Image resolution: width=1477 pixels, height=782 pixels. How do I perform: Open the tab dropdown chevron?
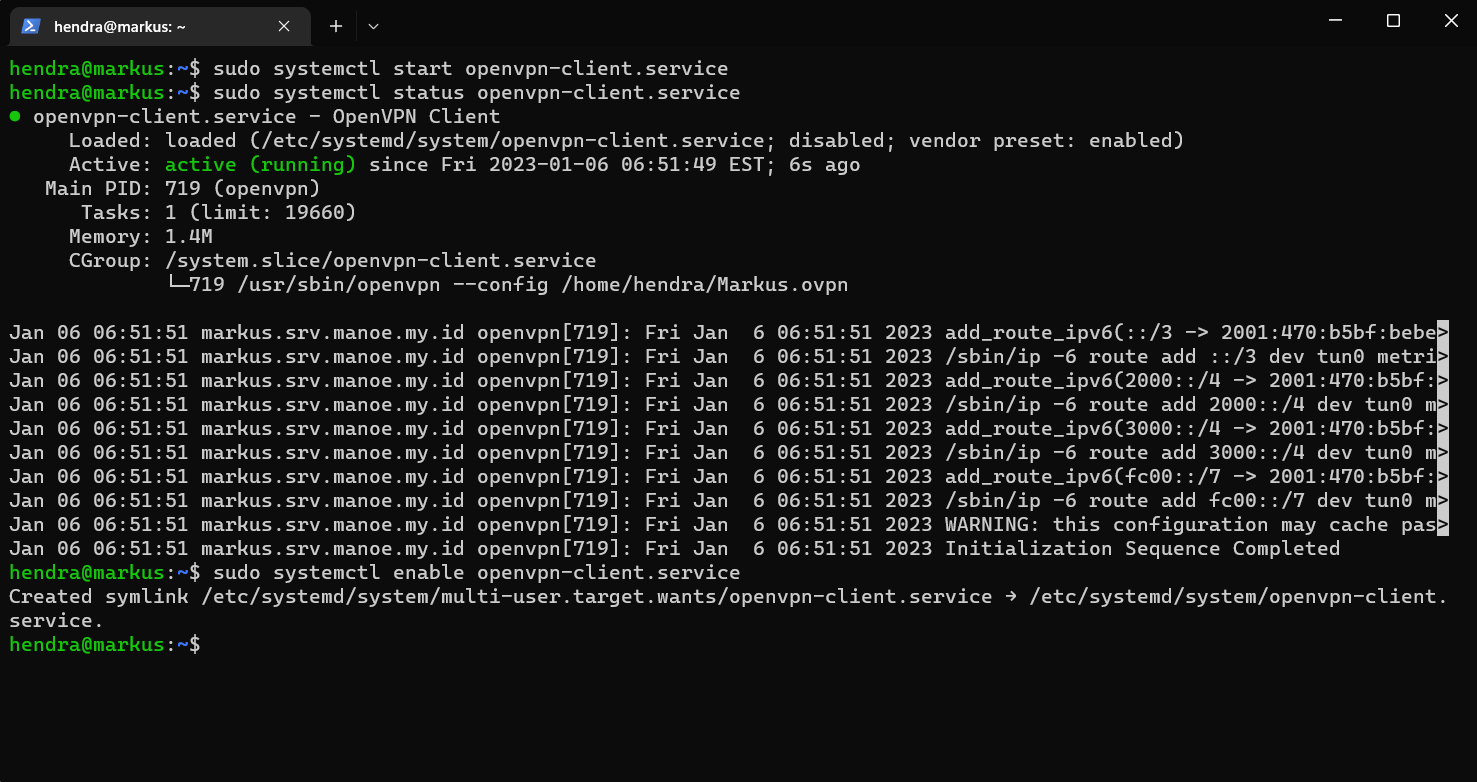371,25
